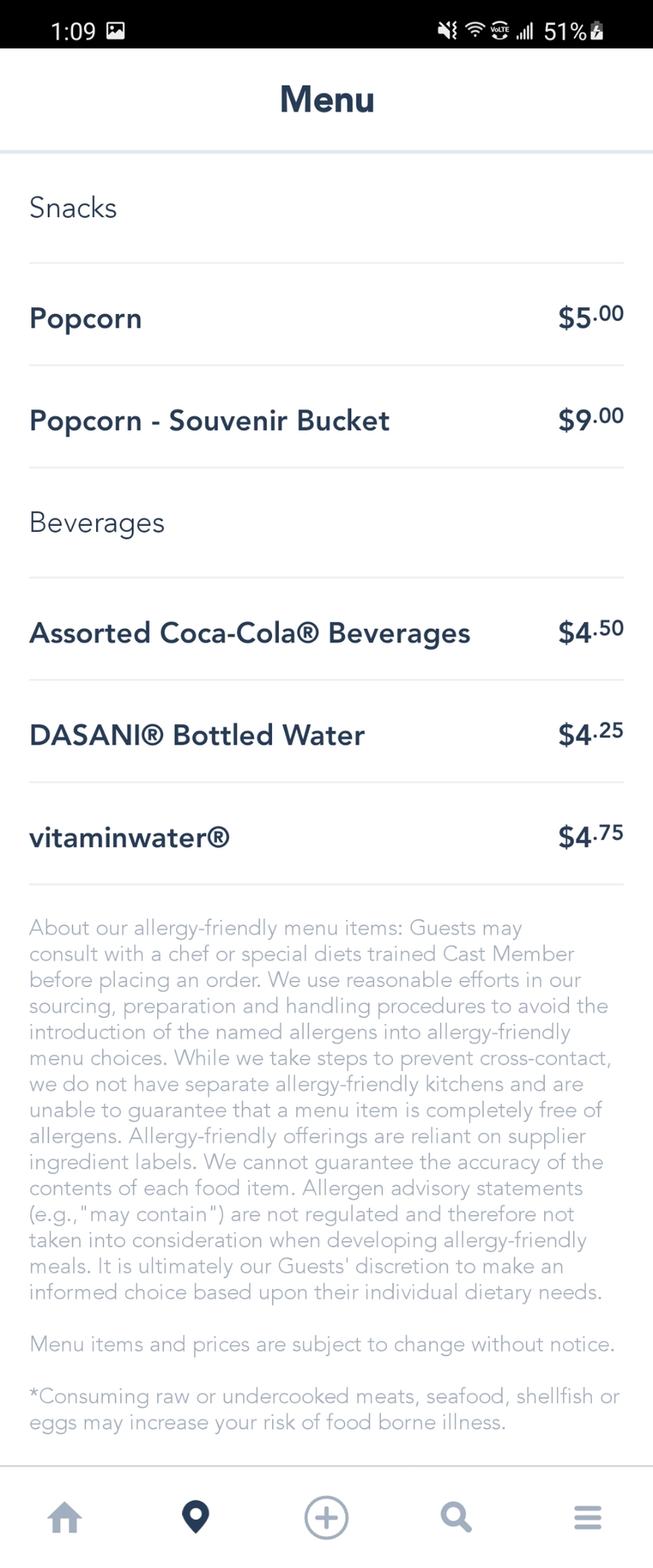653x1568 pixels.
Task: Tap the Snacks section header
Action: (73, 208)
